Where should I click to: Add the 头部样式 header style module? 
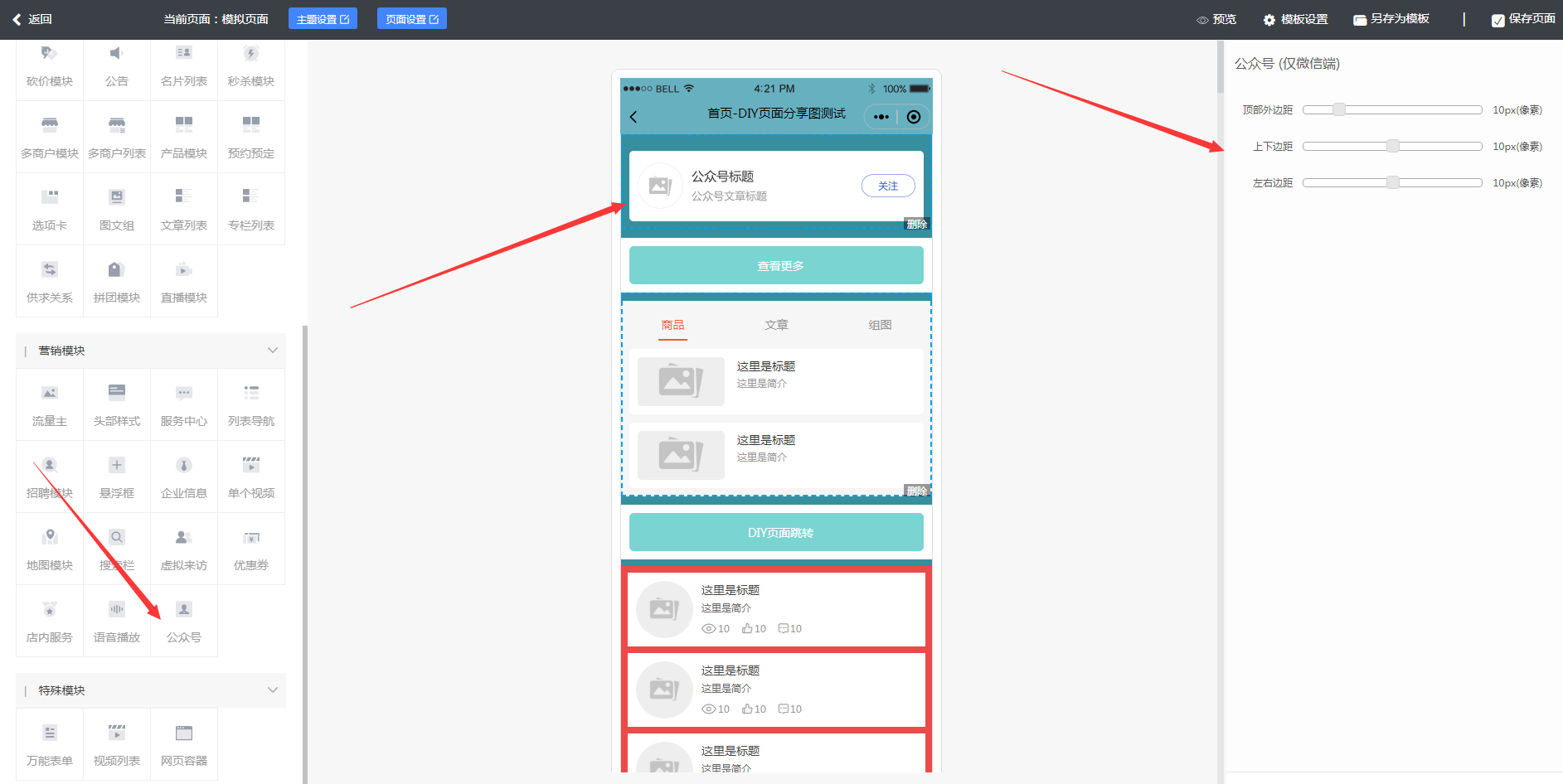[117, 405]
